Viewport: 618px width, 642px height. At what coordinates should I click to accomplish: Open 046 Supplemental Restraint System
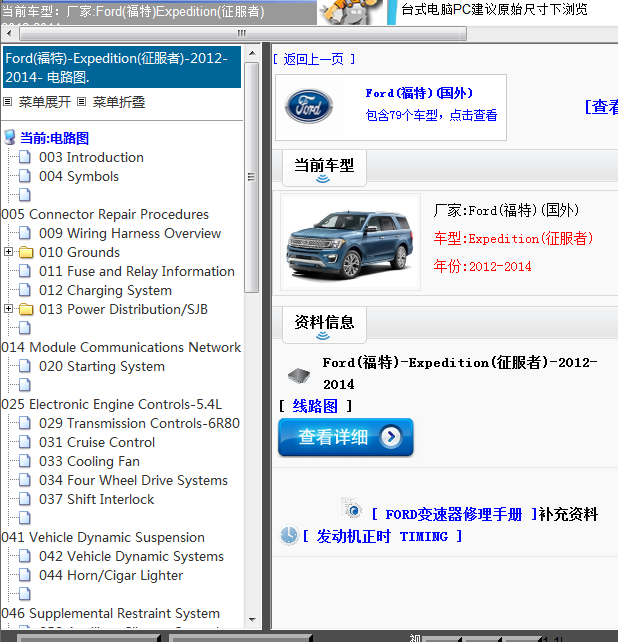coord(111,613)
